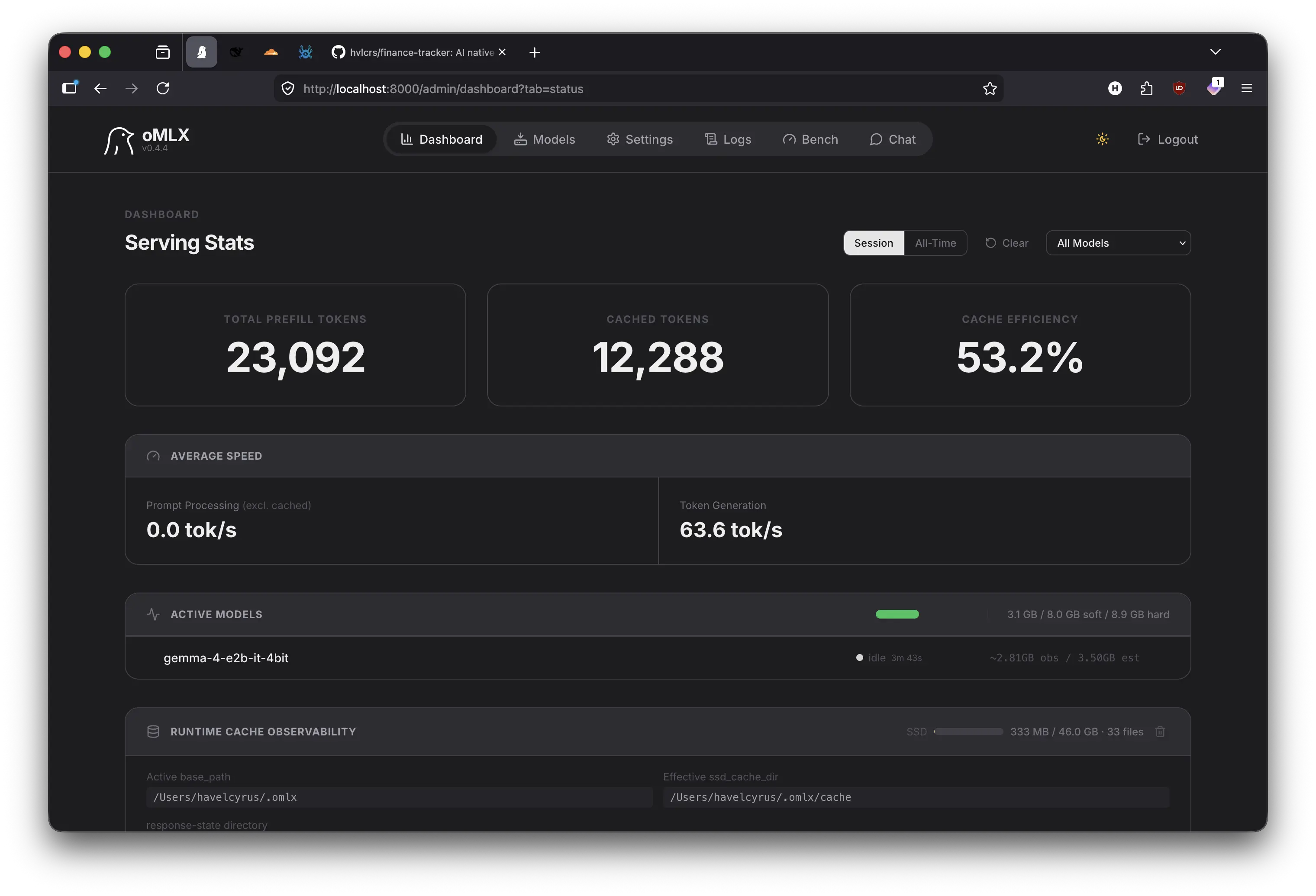Click the Active base_path field
This screenshot has height=896, width=1316.
click(399, 797)
